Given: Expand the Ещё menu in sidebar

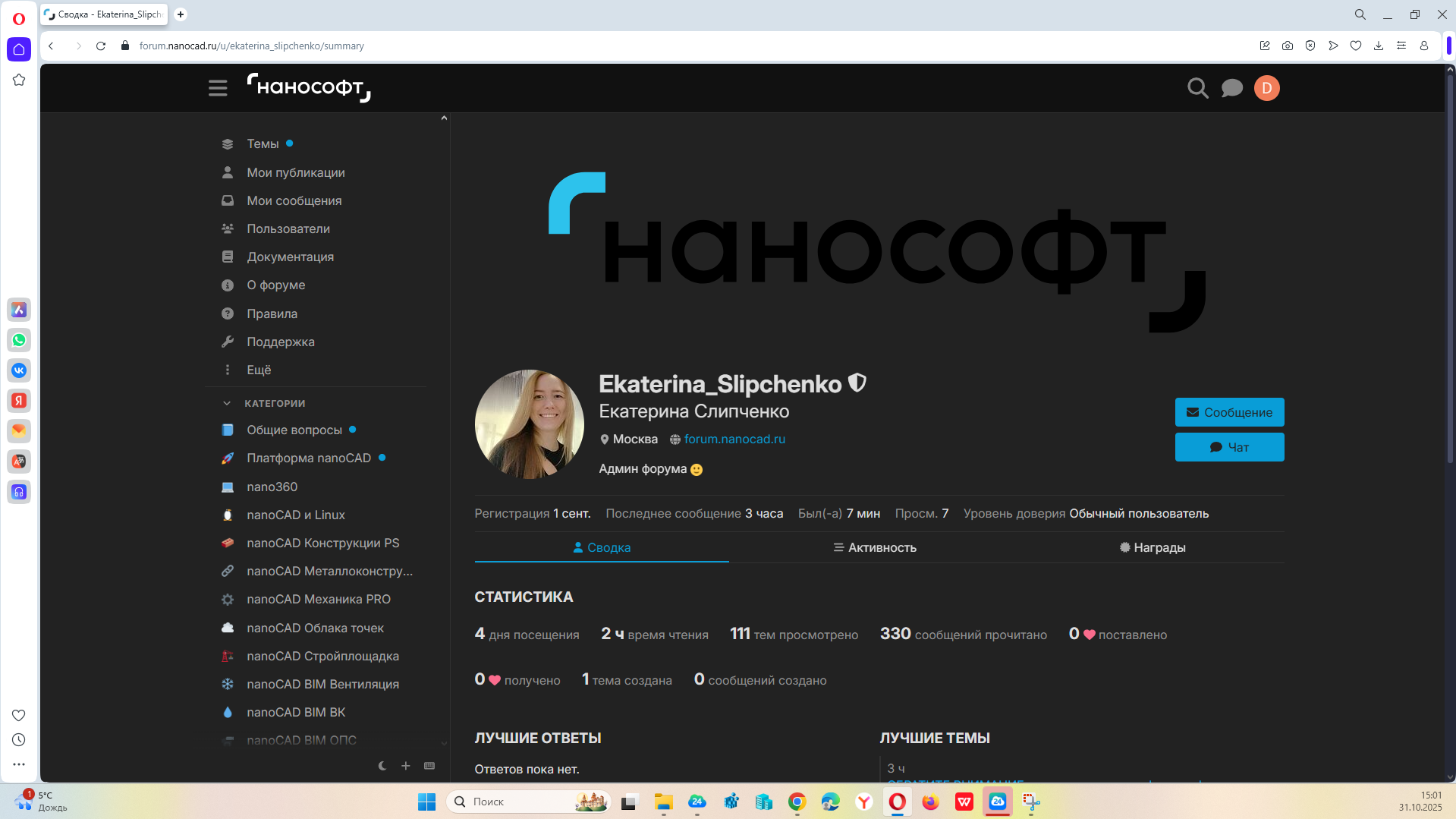Looking at the screenshot, I should coord(258,370).
